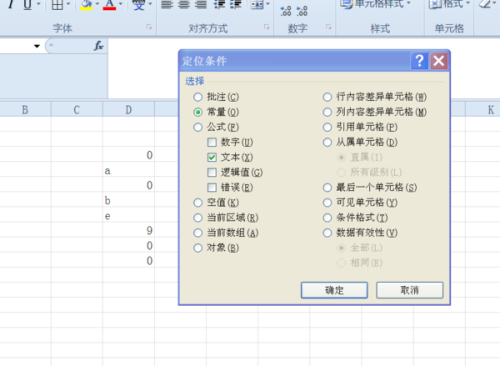This screenshot has width=500, height=366.
Task: Increase the indent
Action: (x=235, y=5)
